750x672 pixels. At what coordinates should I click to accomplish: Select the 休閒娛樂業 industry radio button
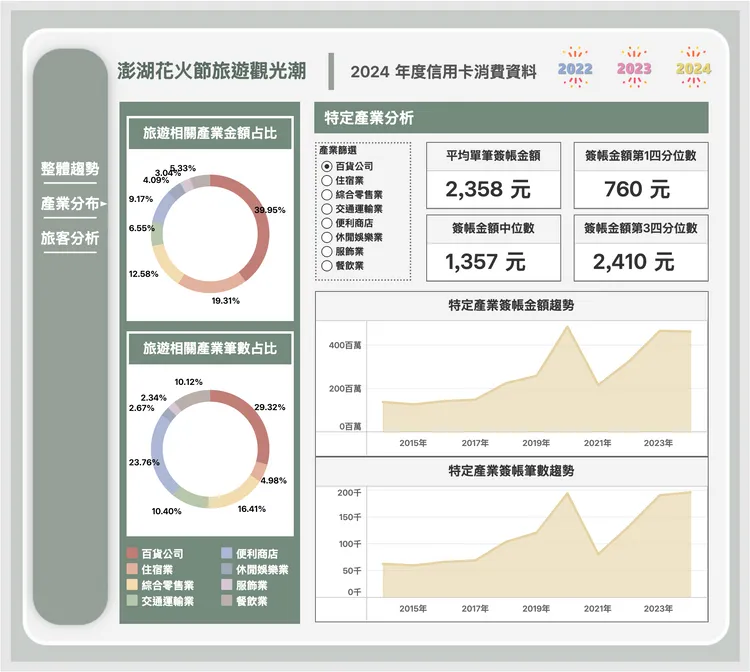(x=327, y=237)
